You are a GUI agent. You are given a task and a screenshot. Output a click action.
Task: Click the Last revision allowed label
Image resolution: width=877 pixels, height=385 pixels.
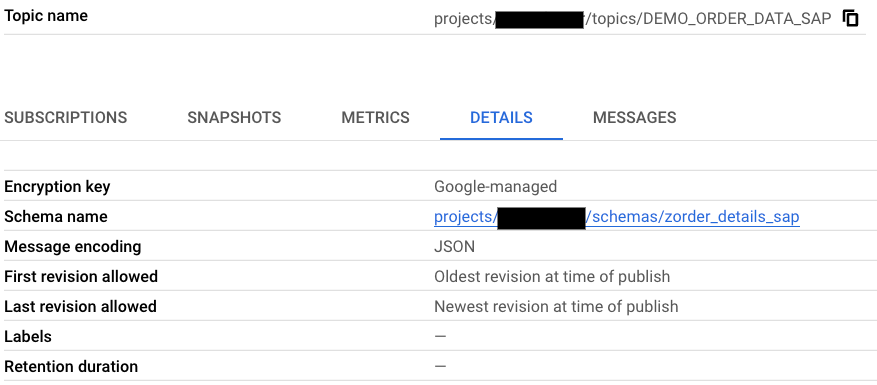click(x=80, y=307)
